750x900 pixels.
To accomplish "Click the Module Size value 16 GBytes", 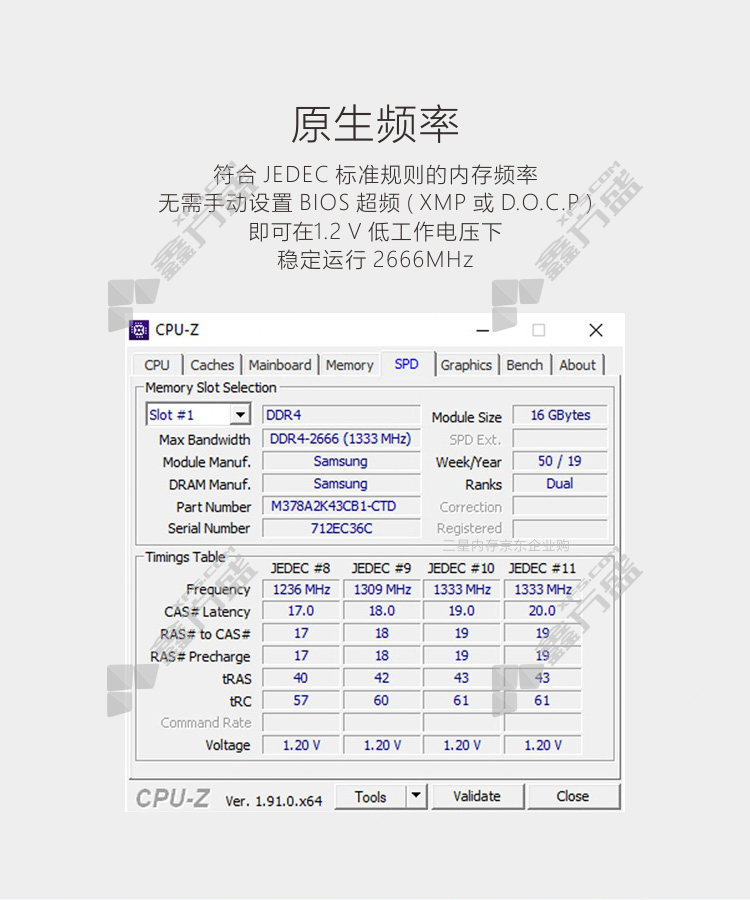I will [560, 415].
